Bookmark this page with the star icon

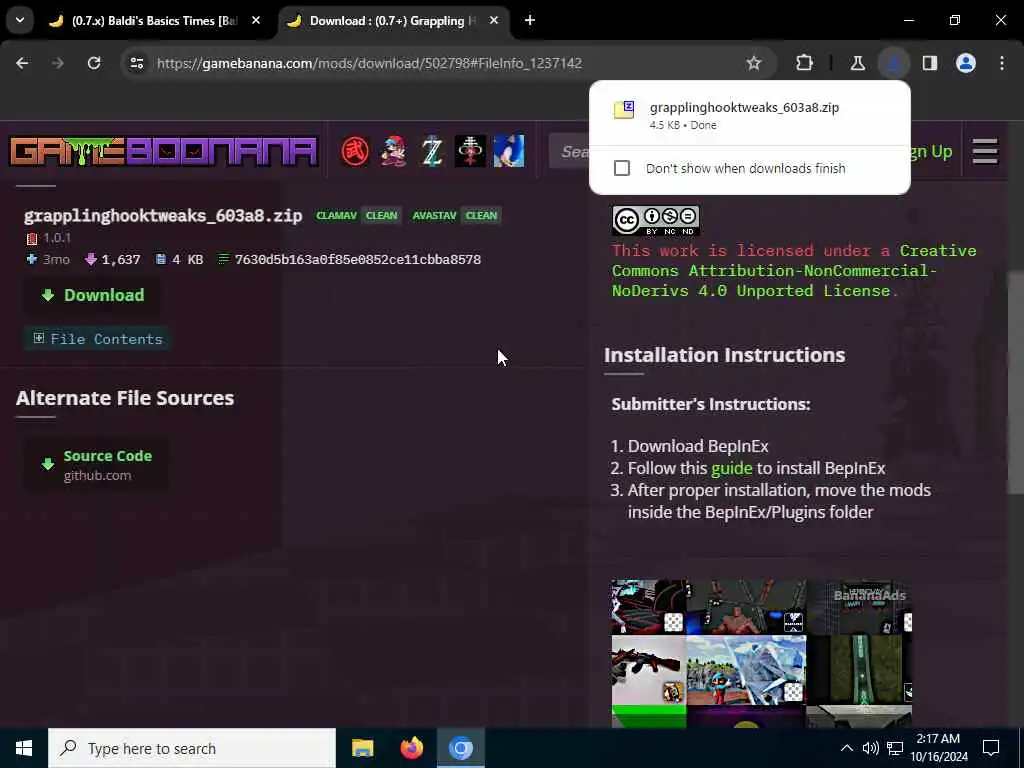754,63
